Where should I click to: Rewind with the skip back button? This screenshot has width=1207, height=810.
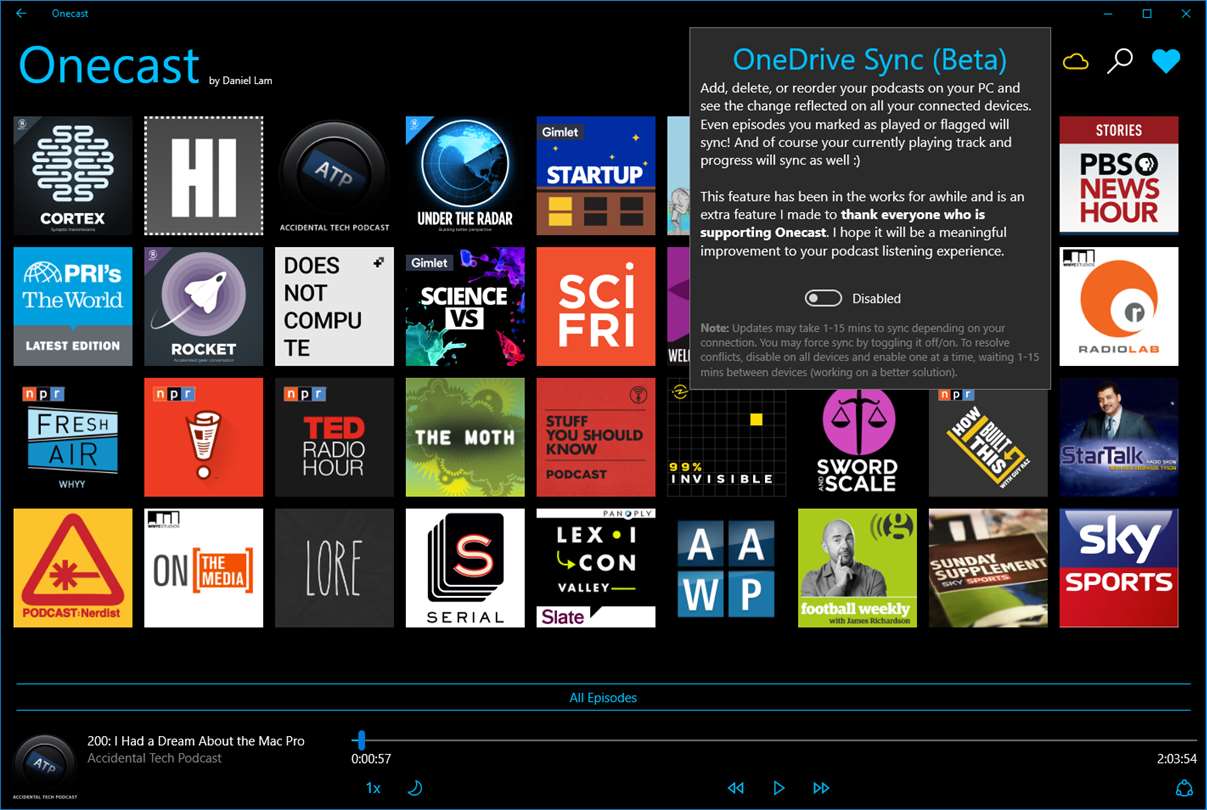[x=736, y=788]
